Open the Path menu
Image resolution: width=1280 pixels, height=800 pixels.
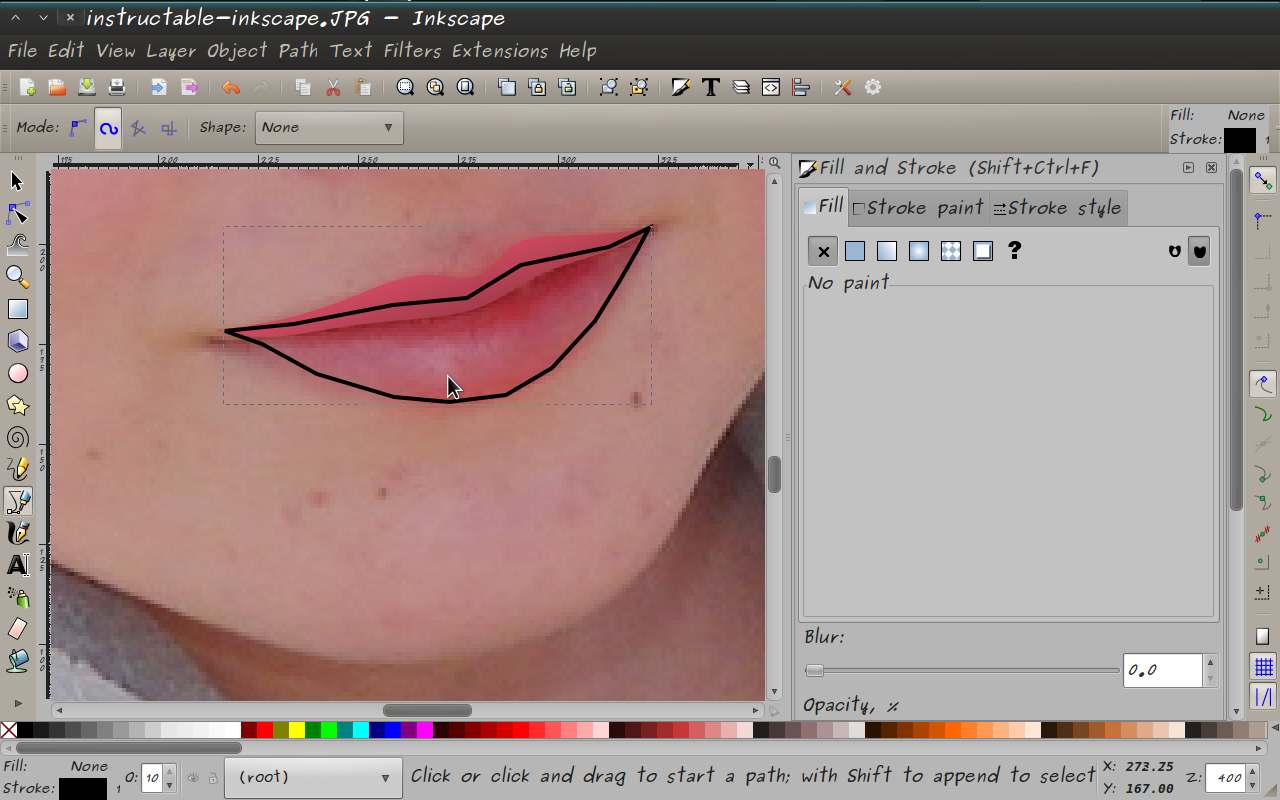(298, 51)
